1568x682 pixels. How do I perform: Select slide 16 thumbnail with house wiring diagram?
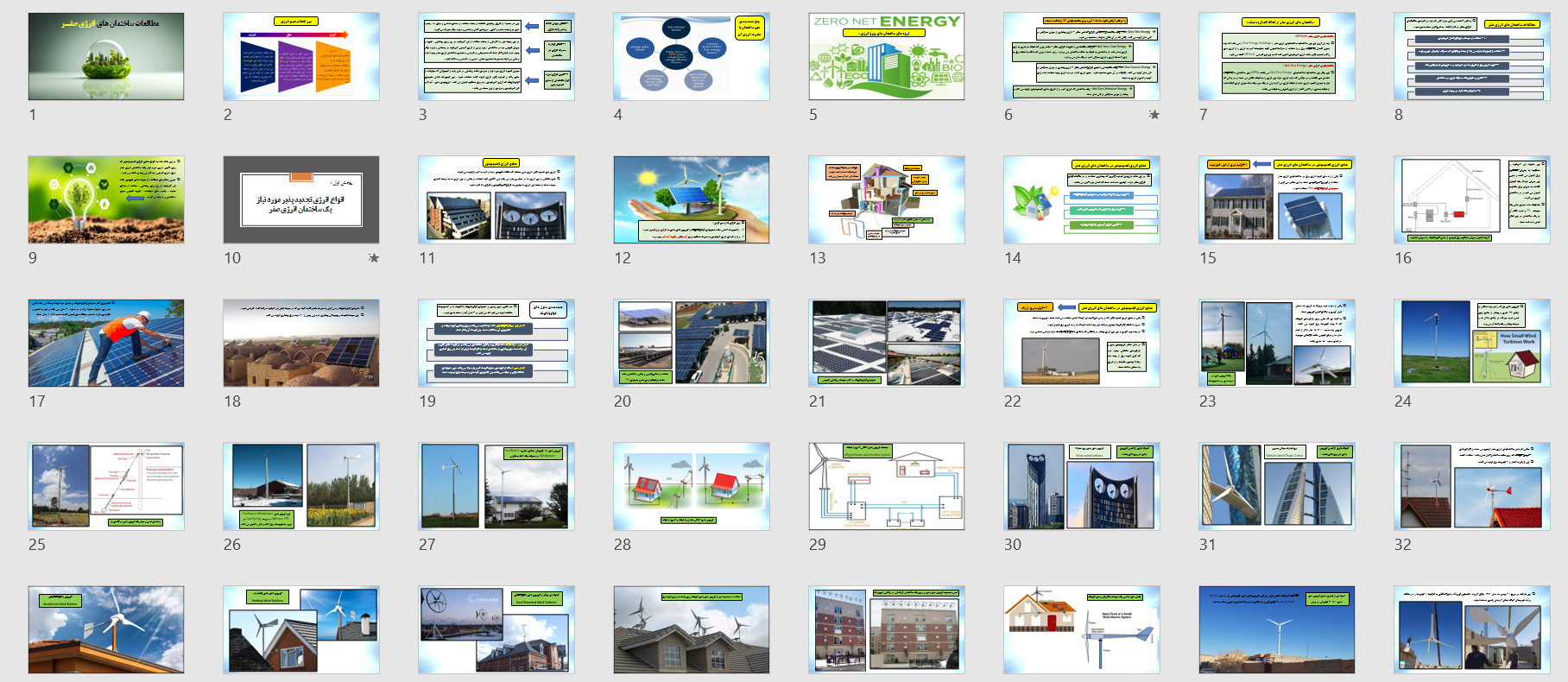[x=1472, y=199]
